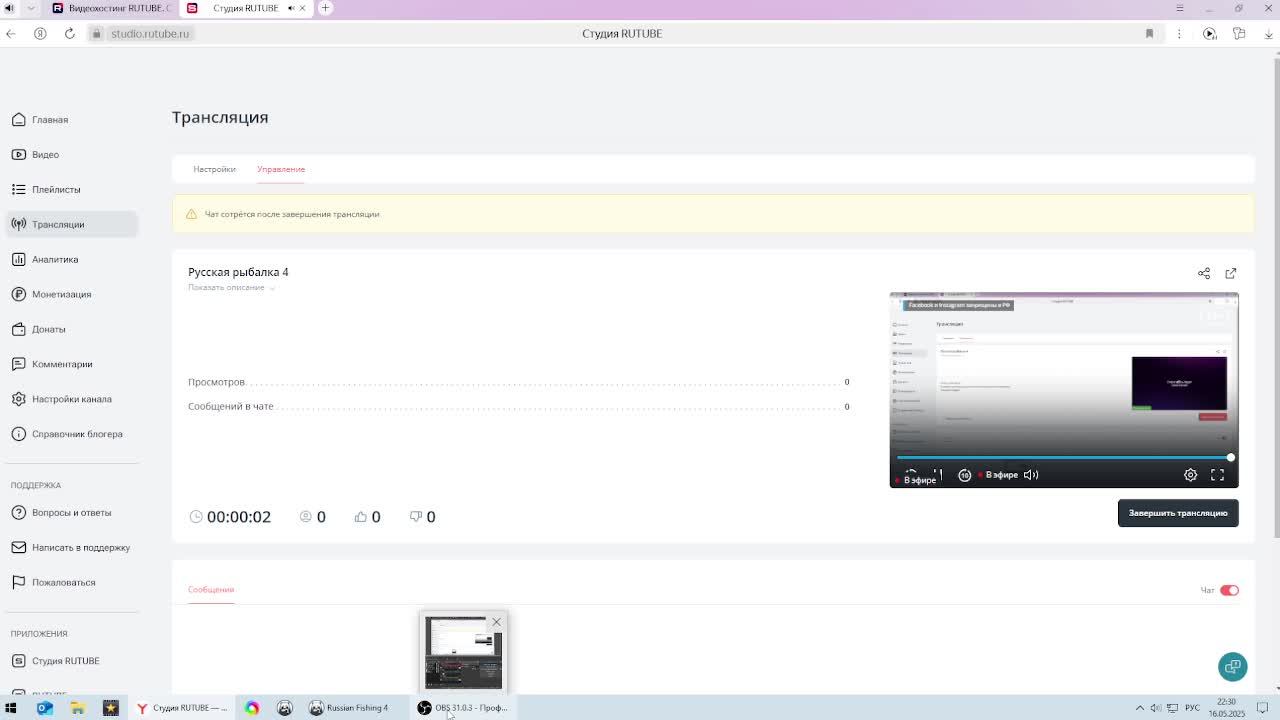This screenshot has width=1280, height=720.
Task: Mute the player volume
Action: (x=1031, y=475)
